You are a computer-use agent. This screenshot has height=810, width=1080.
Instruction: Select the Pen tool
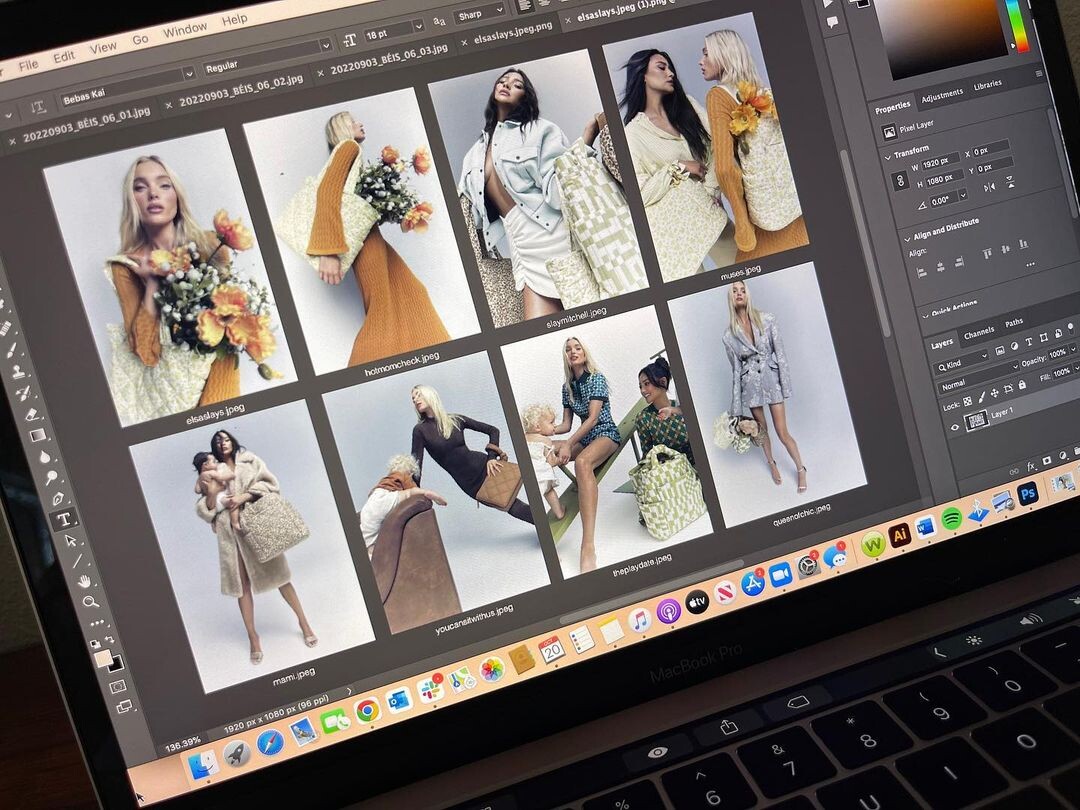[x=57, y=497]
